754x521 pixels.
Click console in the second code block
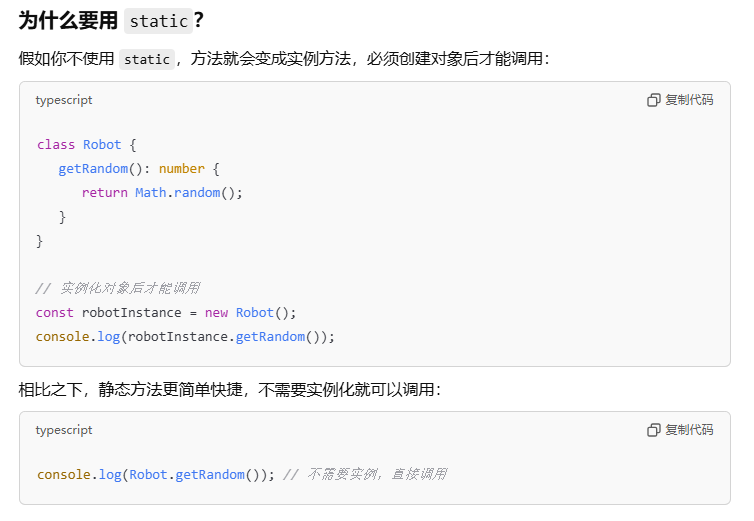pyautogui.click(x=64, y=475)
